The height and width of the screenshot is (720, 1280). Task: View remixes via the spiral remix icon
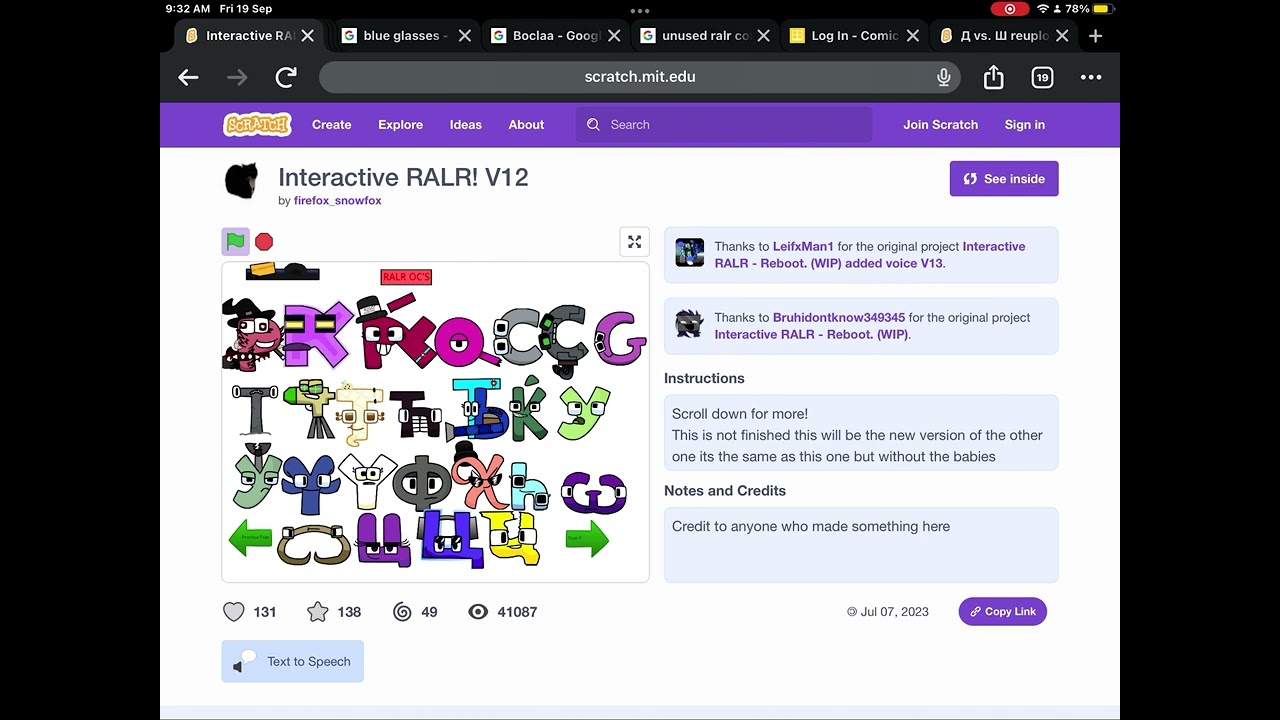click(402, 611)
